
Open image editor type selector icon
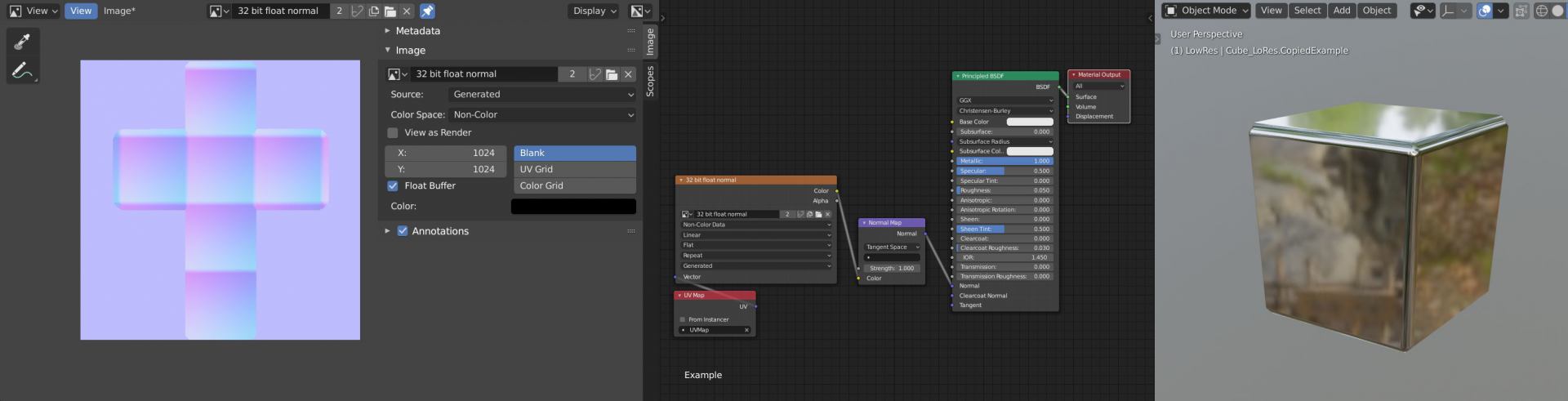(15, 11)
